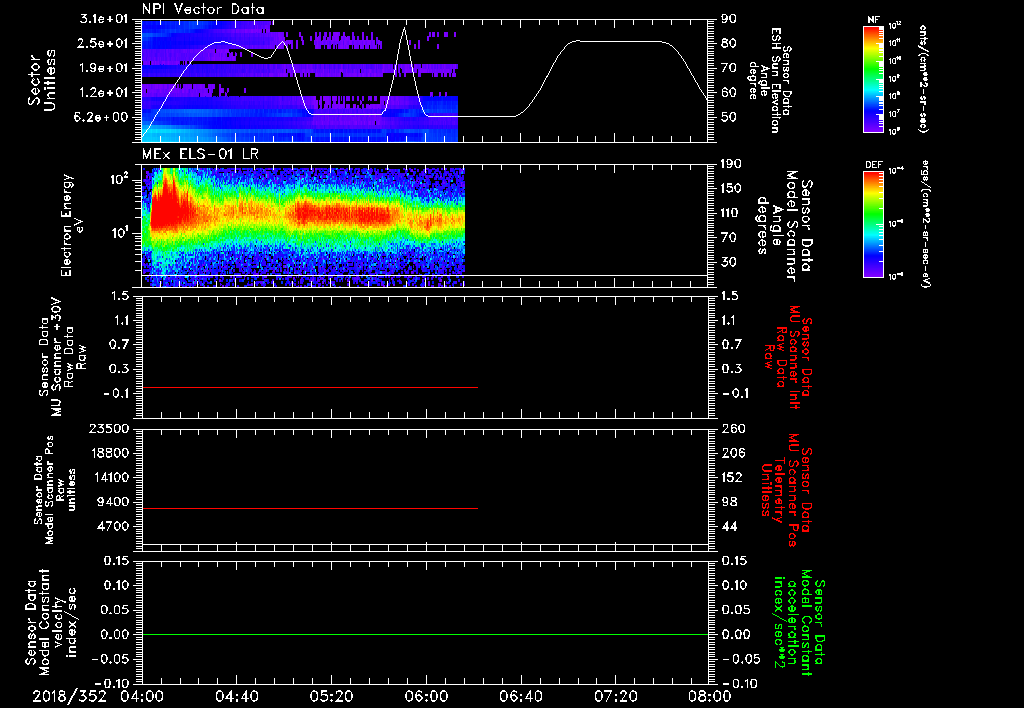Viewport: 1024px width, 708px height.
Task: Click the 44 telemetry tick value
Action: [x=728, y=526]
